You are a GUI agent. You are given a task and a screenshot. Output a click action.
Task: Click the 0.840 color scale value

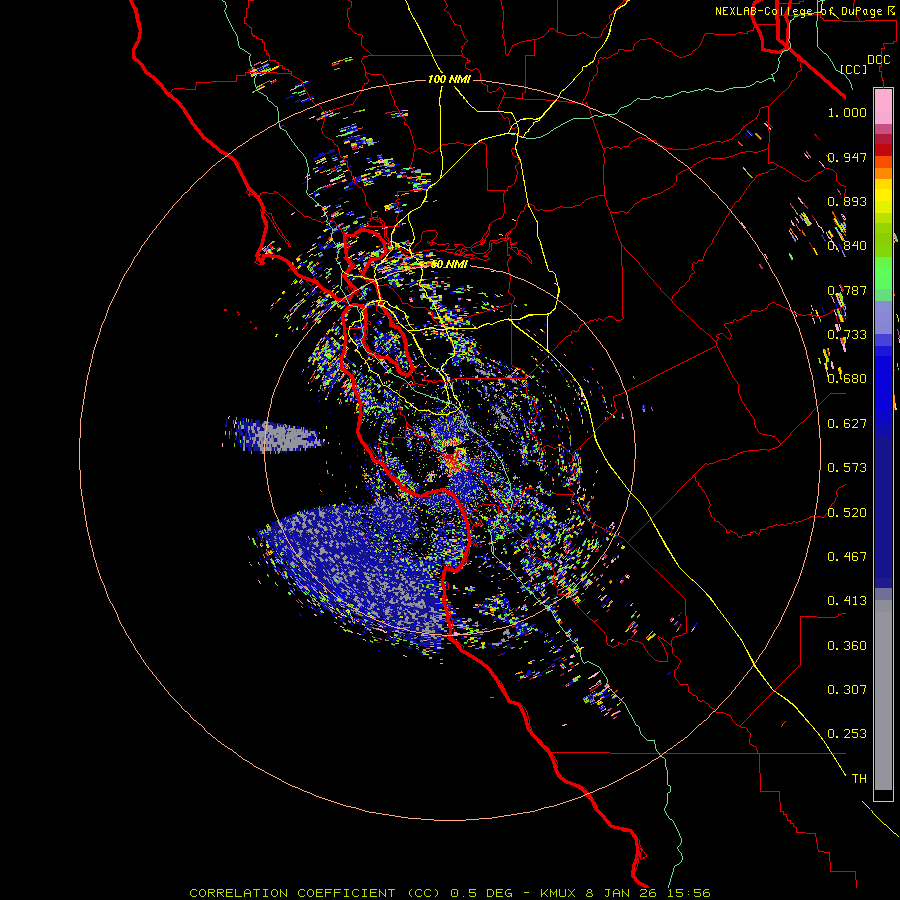847,246
